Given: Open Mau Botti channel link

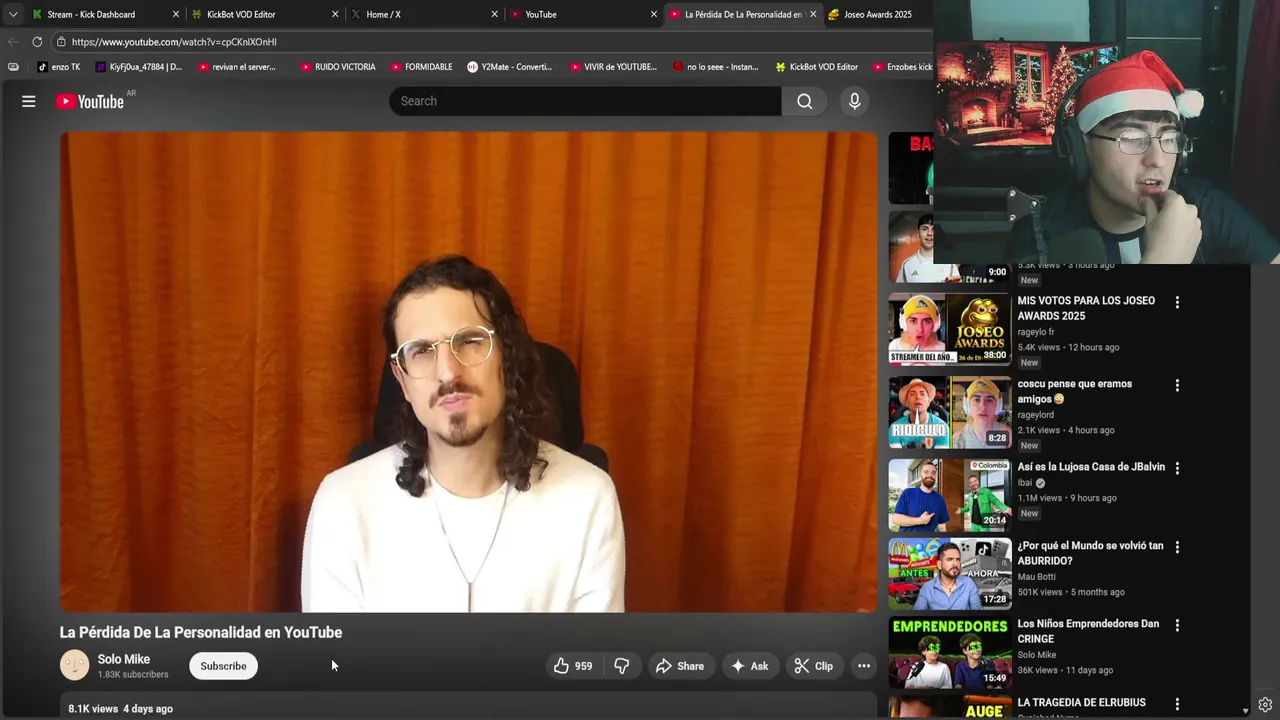Looking at the screenshot, I should point(1037,577).
